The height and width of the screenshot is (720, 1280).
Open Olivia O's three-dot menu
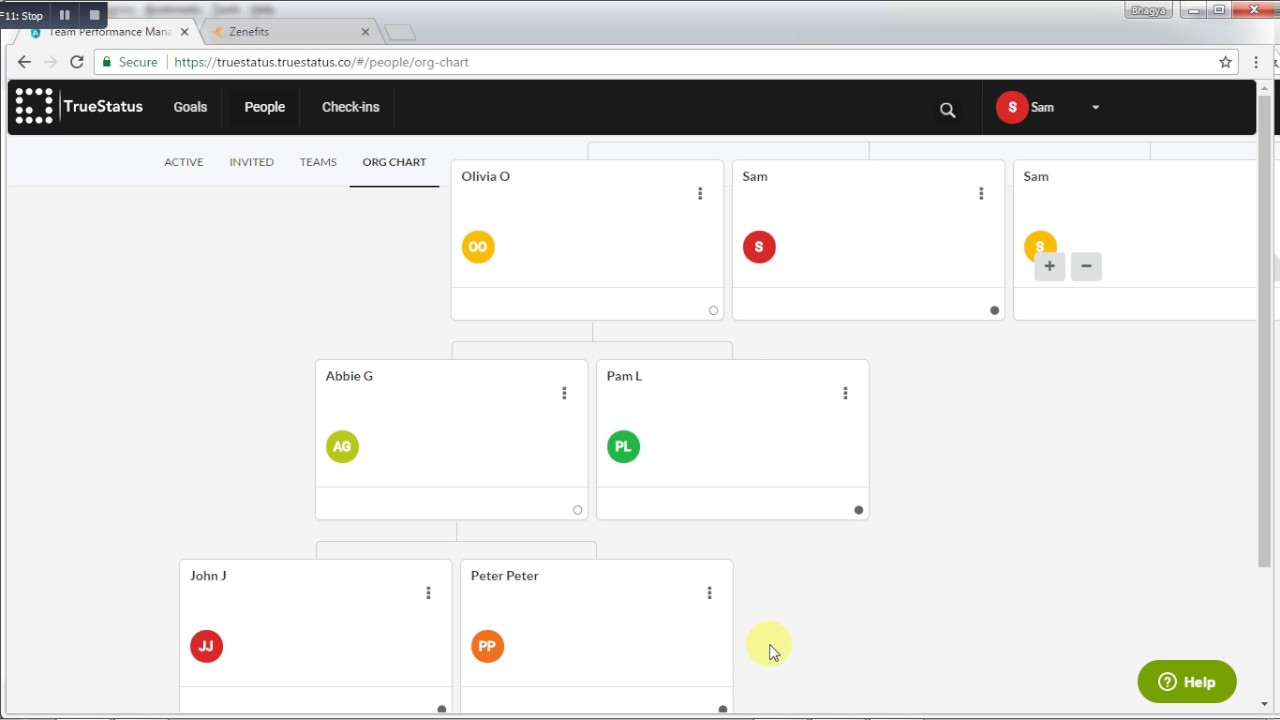coord(700,193)
